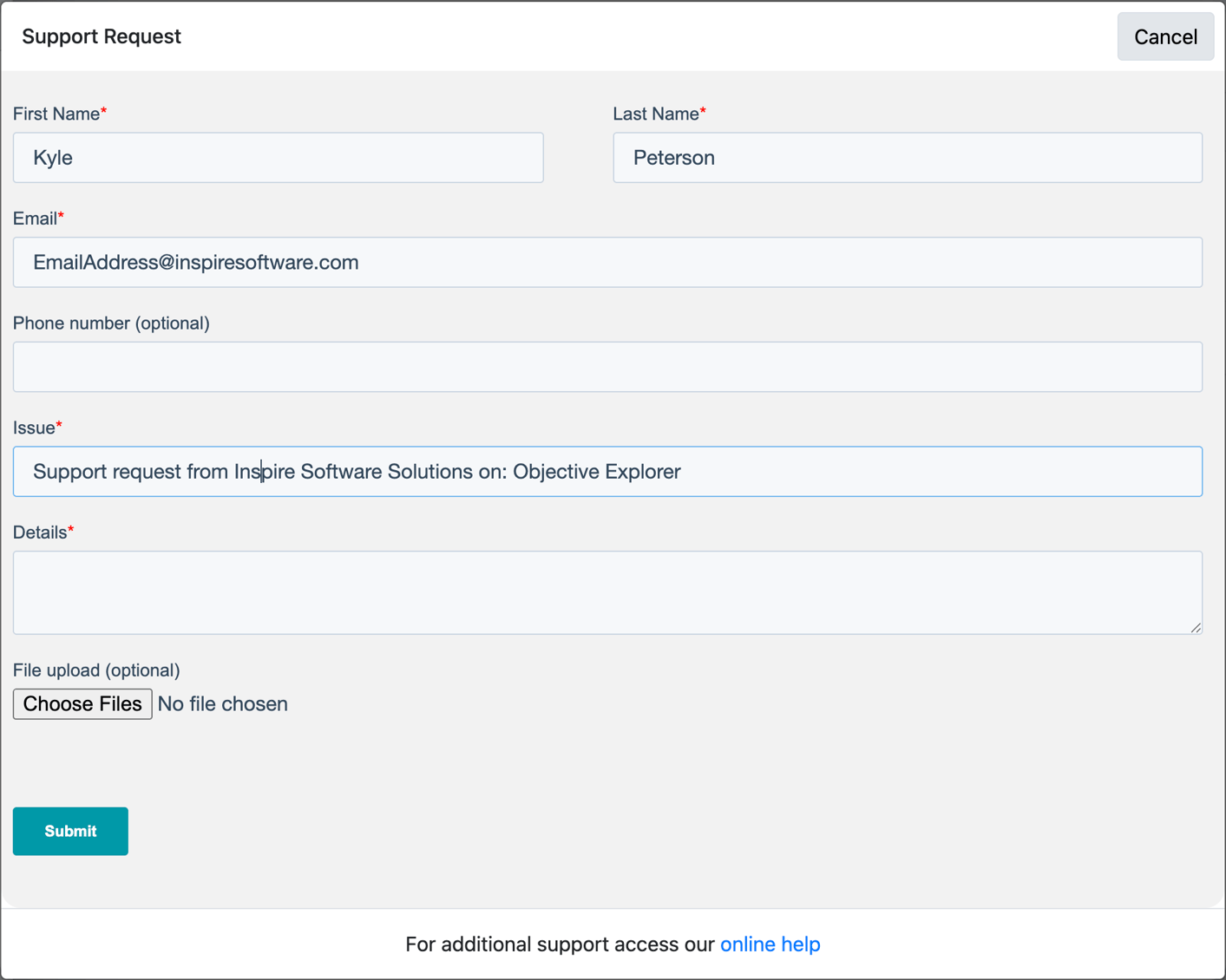Screen dimensions: 1226x980
Task: Focus the First Name field containing Kyle
Action: 279,158
